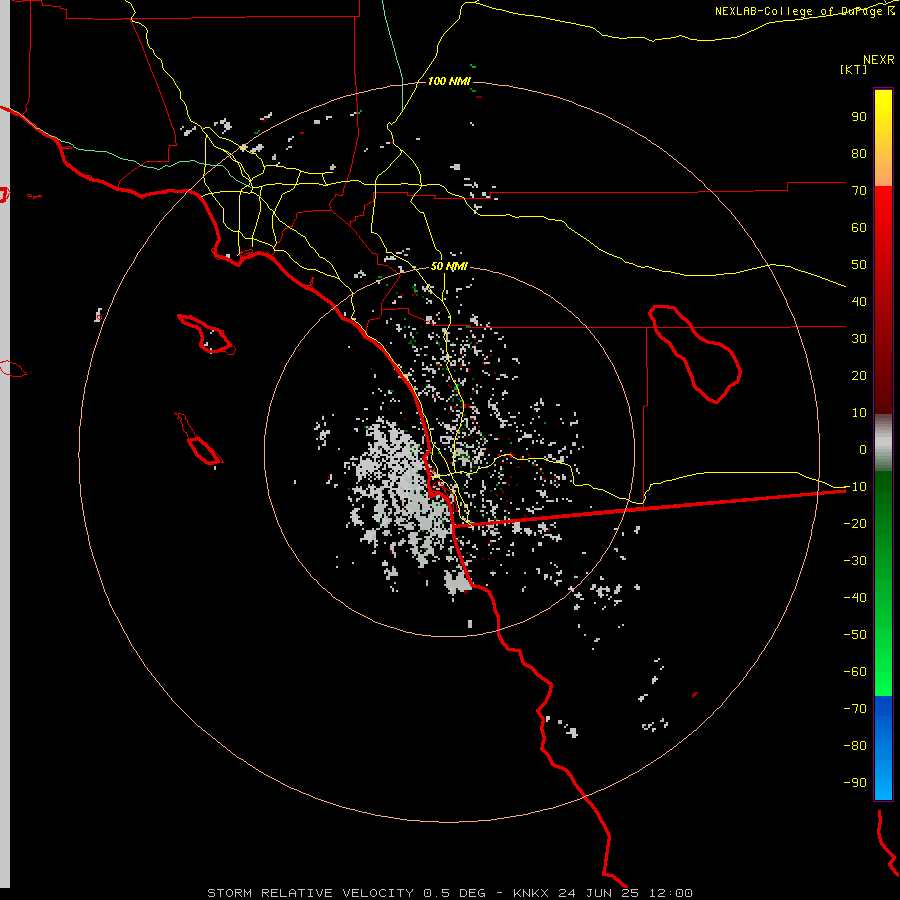Click the 20 knot scale label
This screenshot has width=900, height=900.
[859, 375]
